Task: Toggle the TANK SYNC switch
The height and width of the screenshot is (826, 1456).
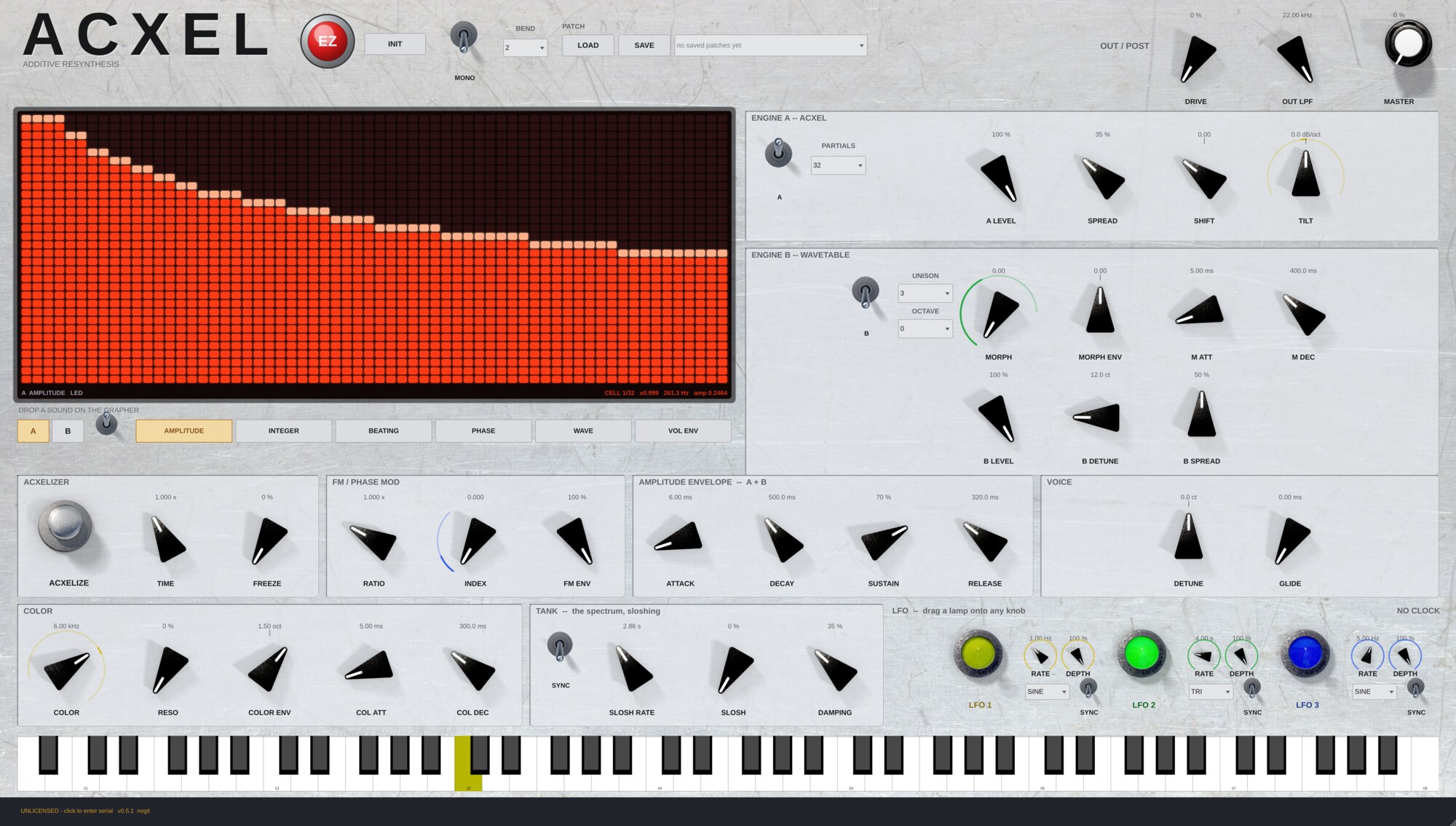Action: [x=560, y=646]
